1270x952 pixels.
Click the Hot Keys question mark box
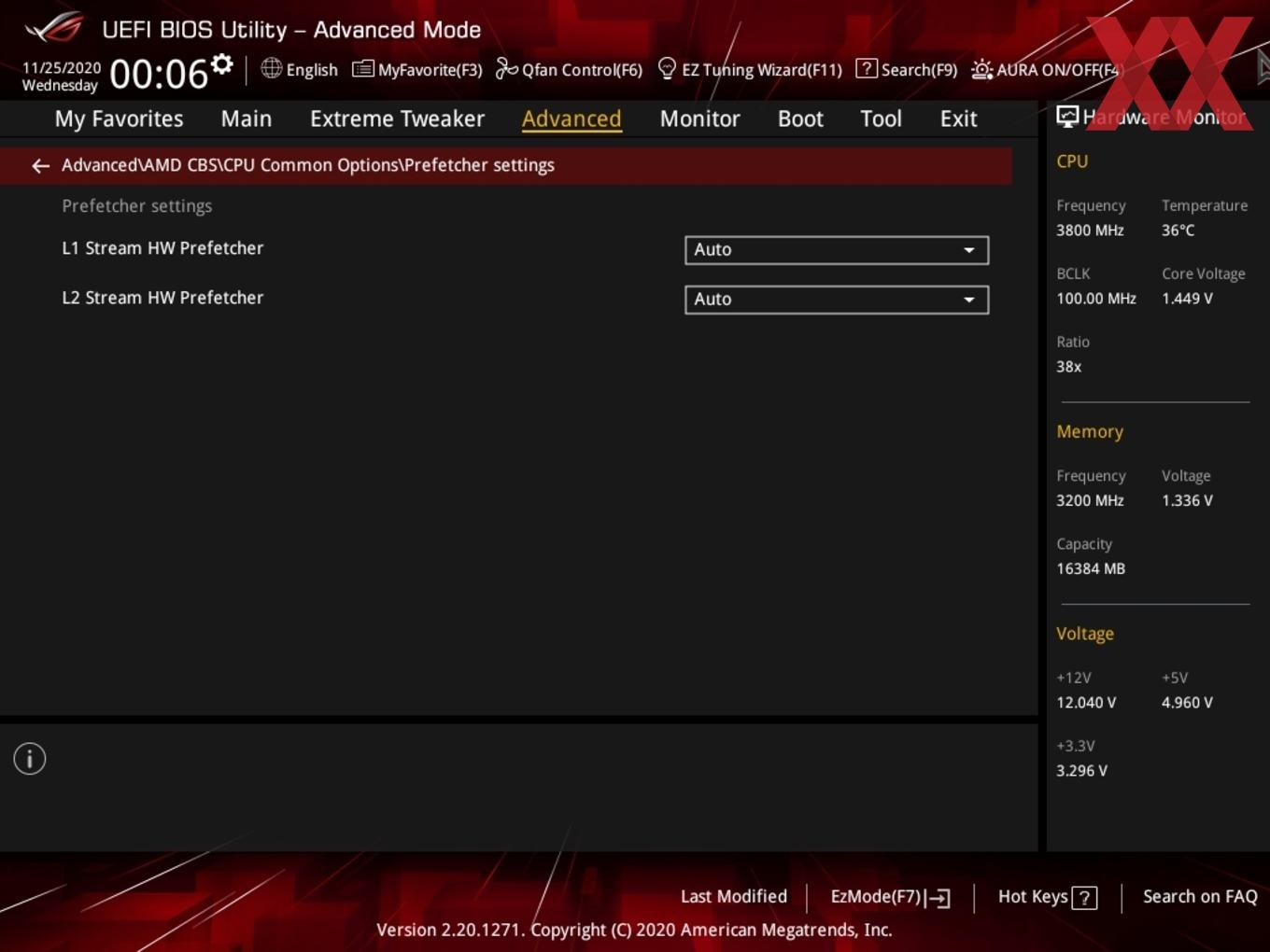(x=1084, y=898)
